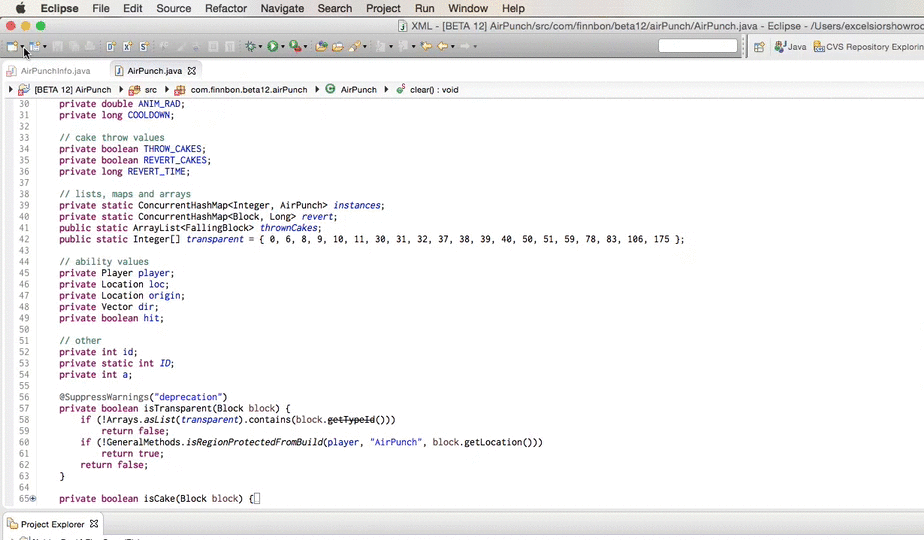Open the Refactor menu

coord(225,8)
